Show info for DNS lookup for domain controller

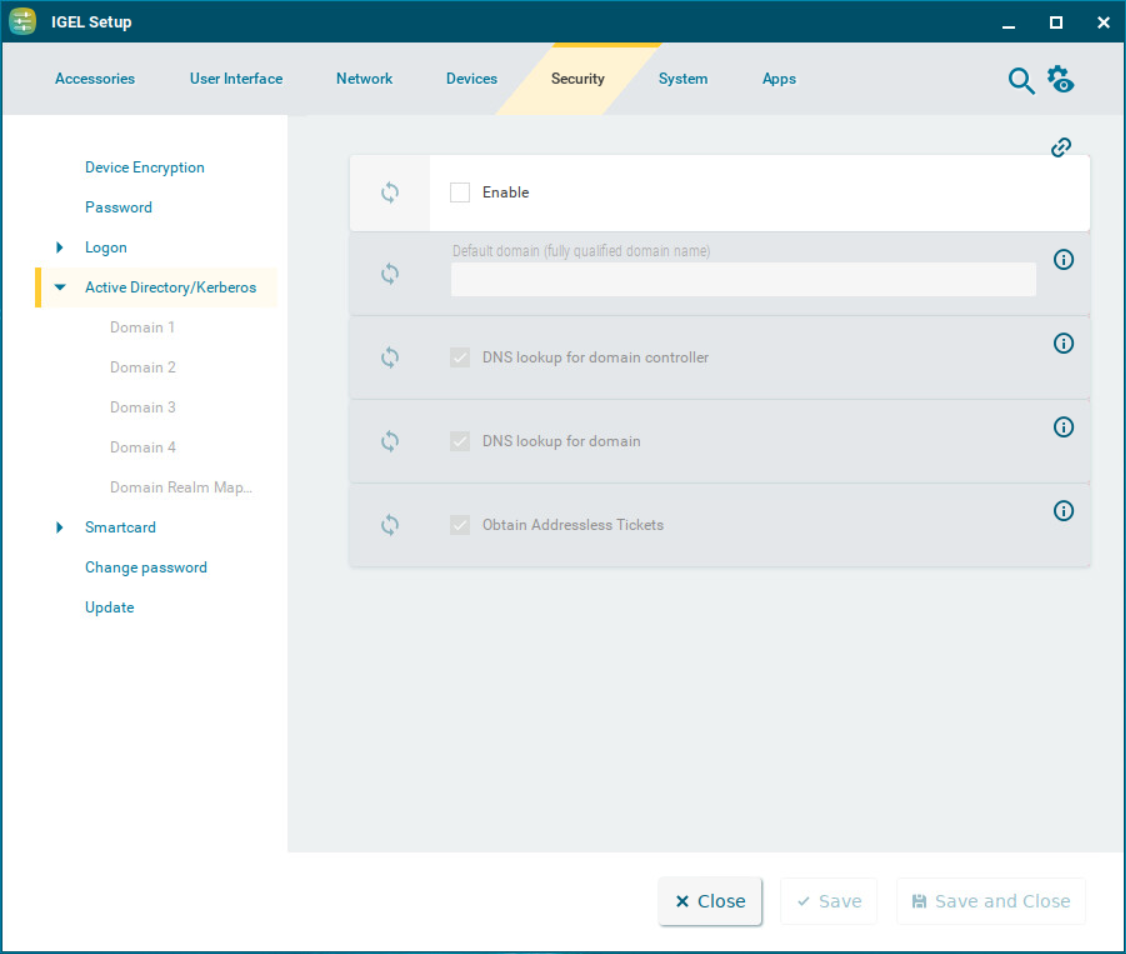pos(1064,343)
